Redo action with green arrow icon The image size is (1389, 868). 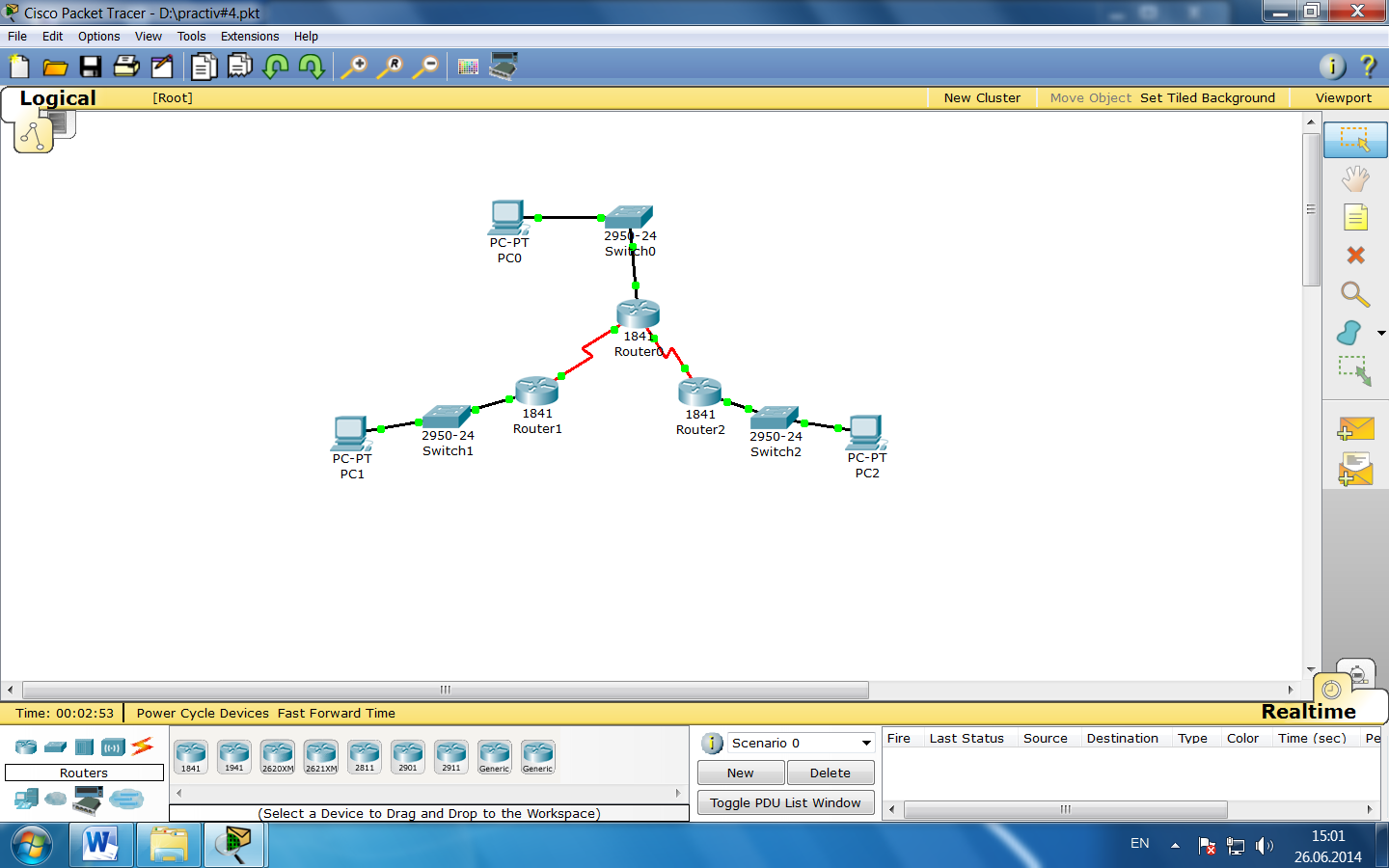coord(312,67)
